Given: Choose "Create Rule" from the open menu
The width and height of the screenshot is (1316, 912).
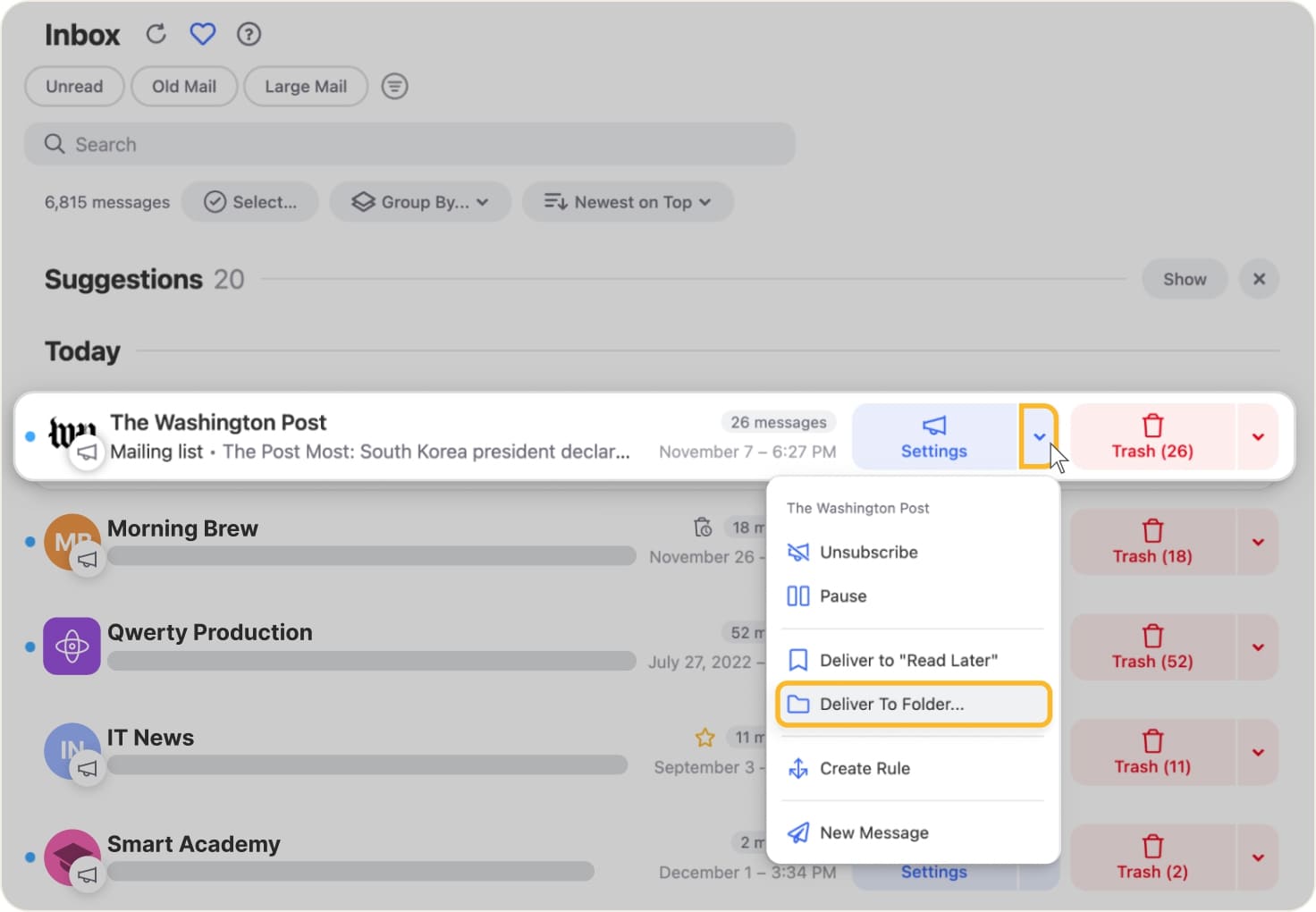Looking at the screenshot, I should coord(865,768).
